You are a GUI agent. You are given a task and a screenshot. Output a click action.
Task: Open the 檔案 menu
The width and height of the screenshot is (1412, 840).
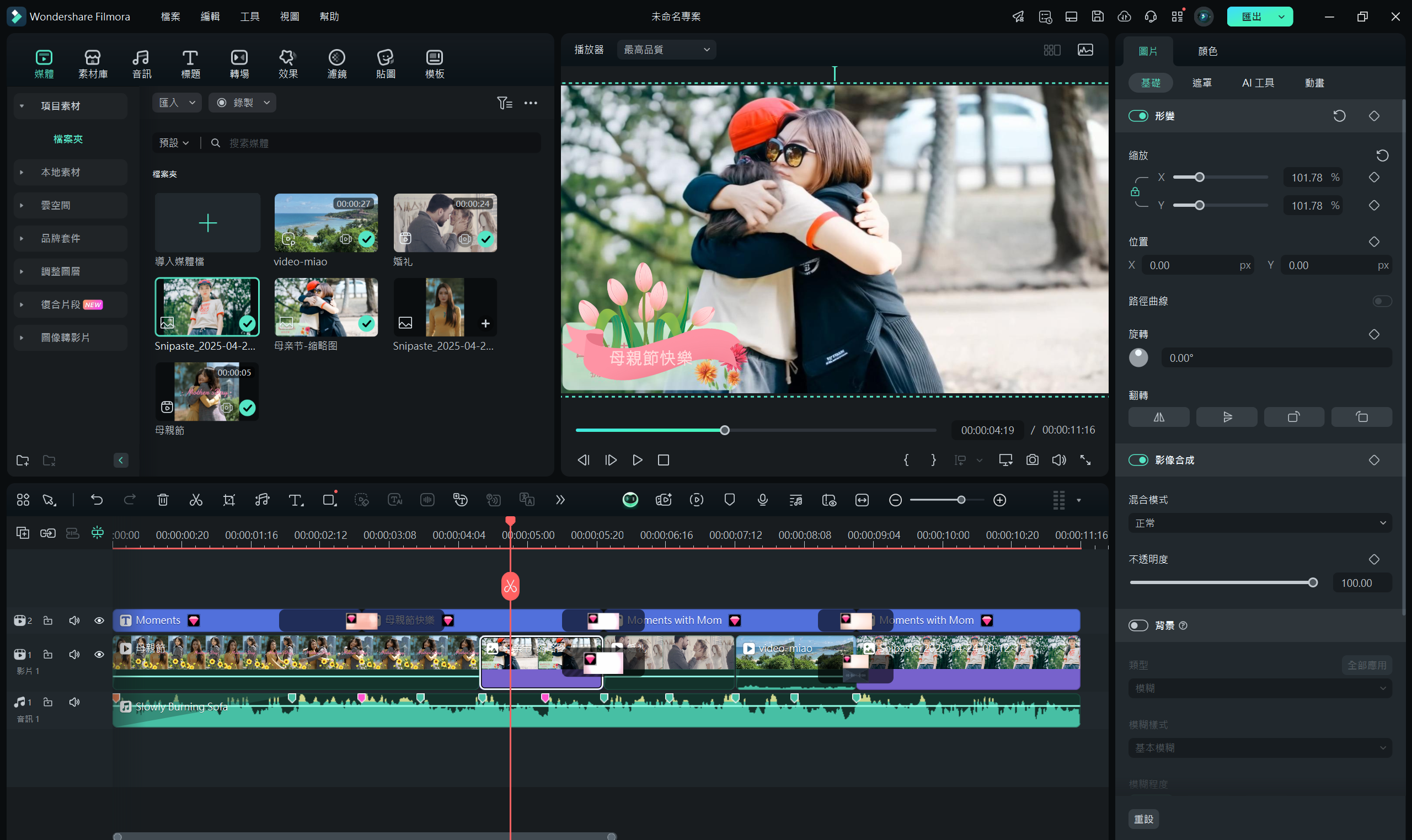coord(170,17)
